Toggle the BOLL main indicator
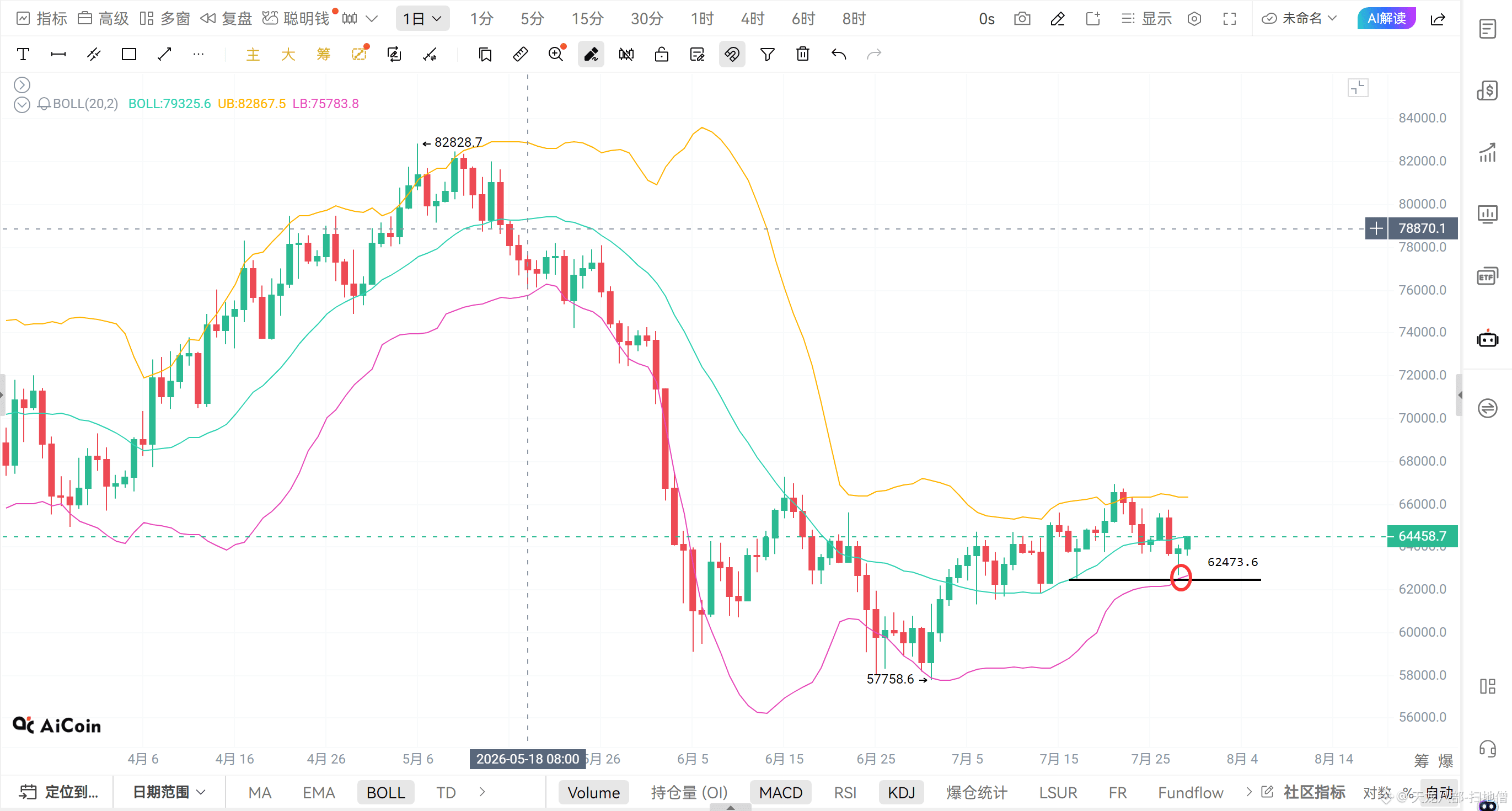1512x811 pixels. pos(385,792)
